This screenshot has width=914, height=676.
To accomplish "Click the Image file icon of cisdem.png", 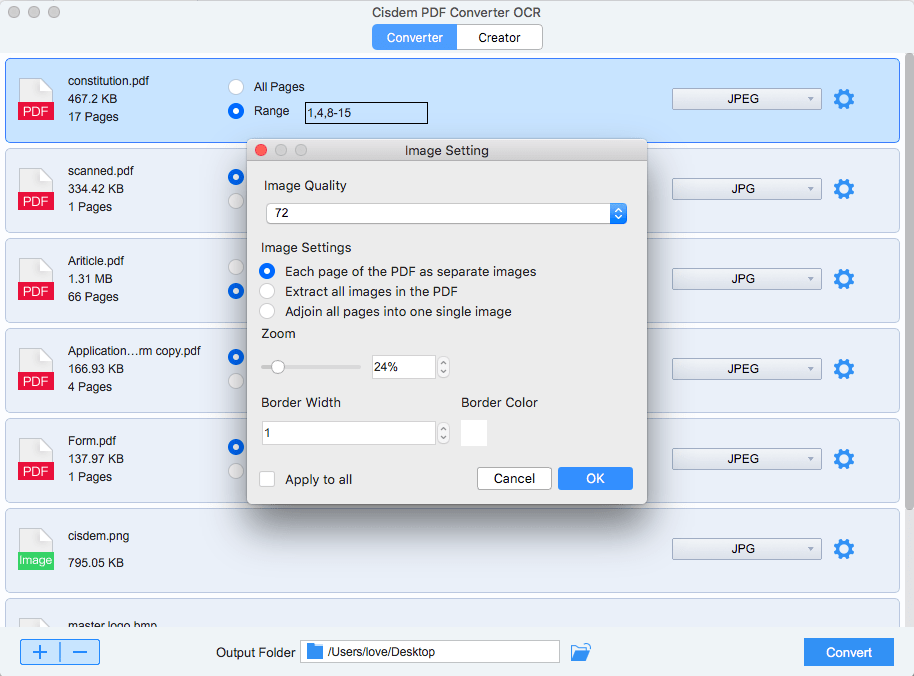I will click(36, 548).
